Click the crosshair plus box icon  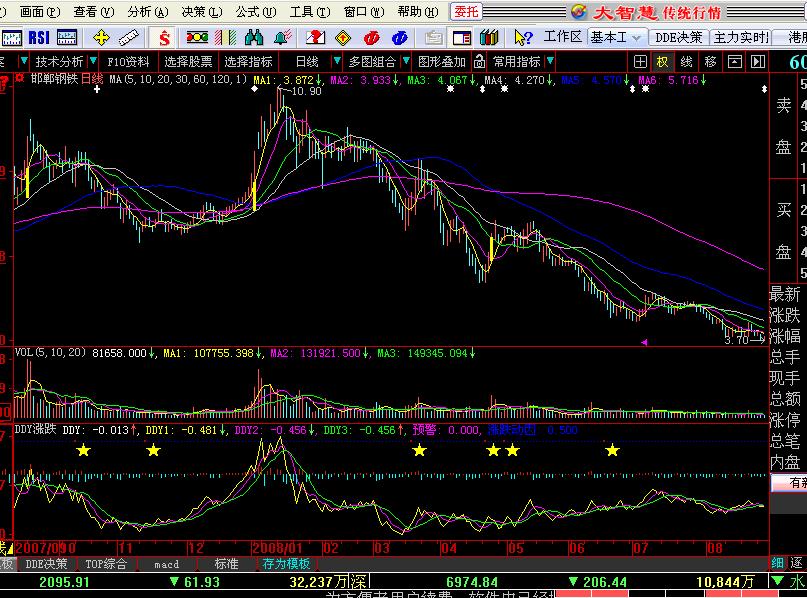(640, 62)
